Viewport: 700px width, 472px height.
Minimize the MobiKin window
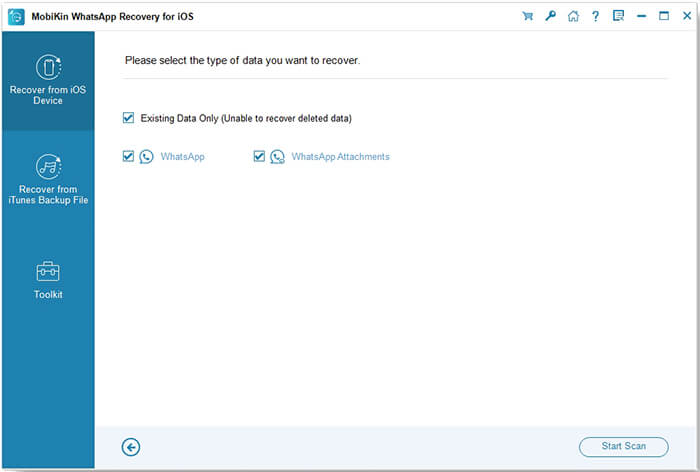point(641,16)
